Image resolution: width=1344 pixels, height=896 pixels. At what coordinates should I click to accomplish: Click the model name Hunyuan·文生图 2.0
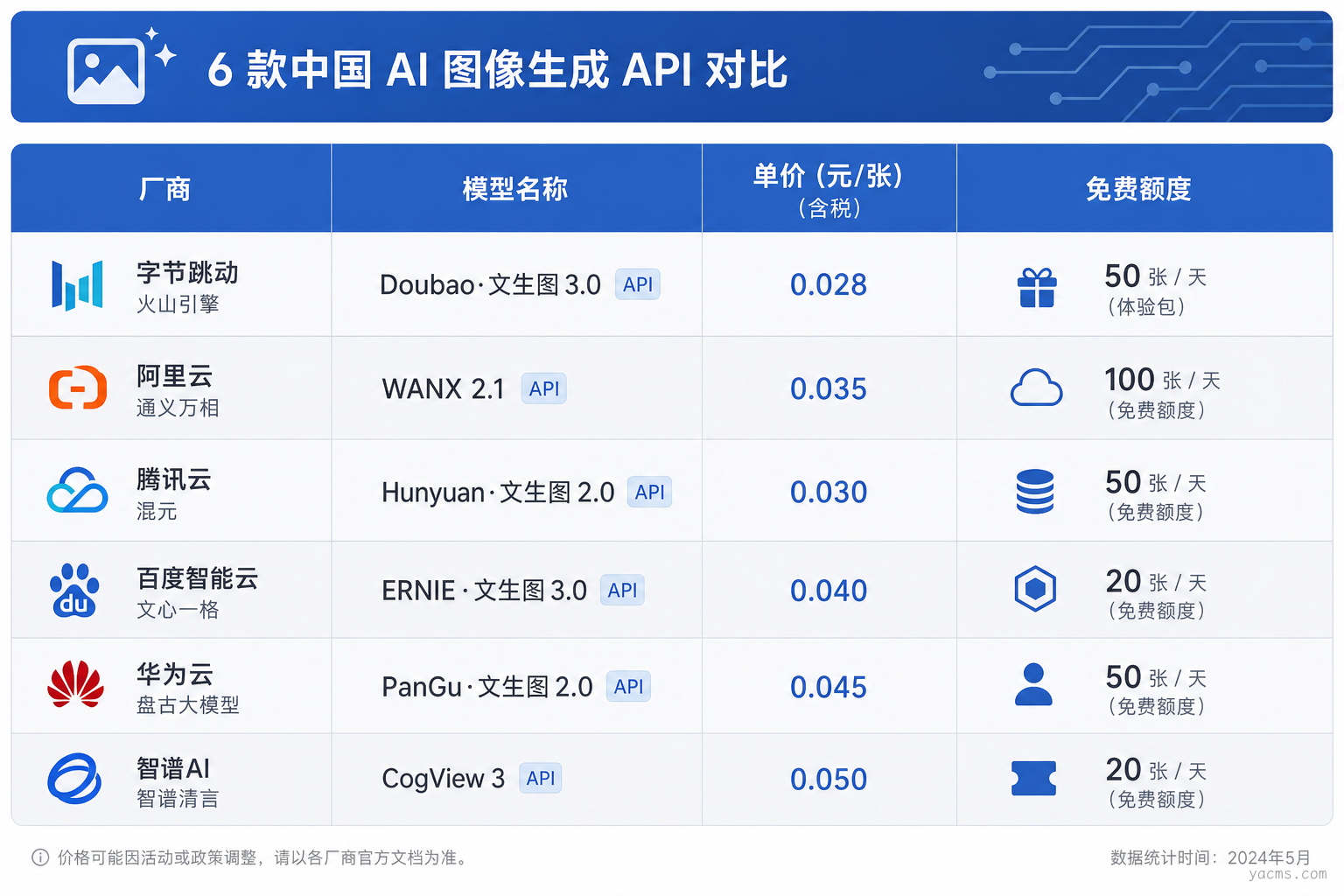tap(498, 493)
